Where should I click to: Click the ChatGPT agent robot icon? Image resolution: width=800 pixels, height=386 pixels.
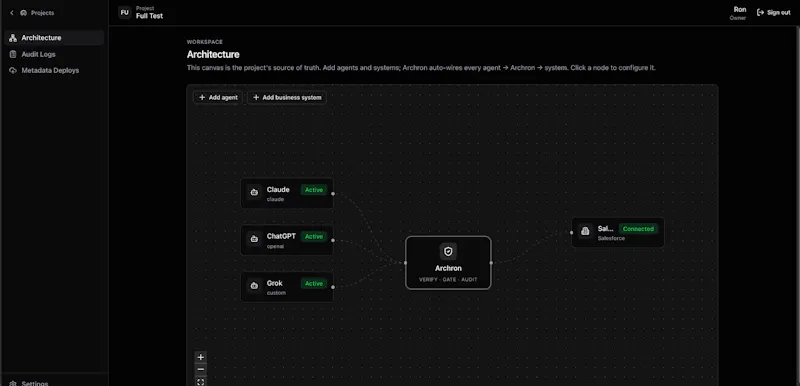coord(254,239)
